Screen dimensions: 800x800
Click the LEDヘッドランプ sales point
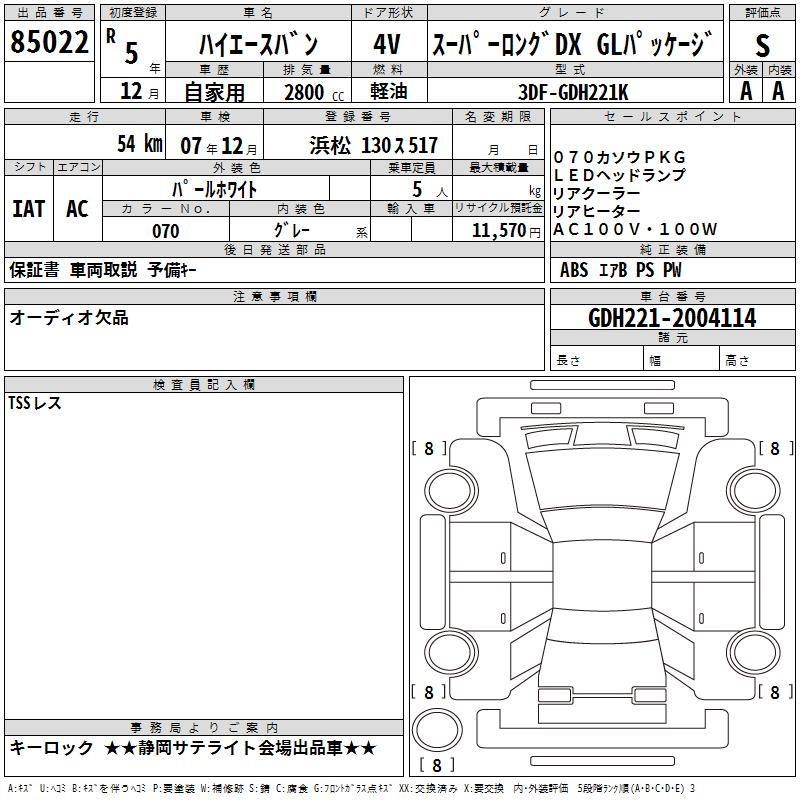click(619, 175)
